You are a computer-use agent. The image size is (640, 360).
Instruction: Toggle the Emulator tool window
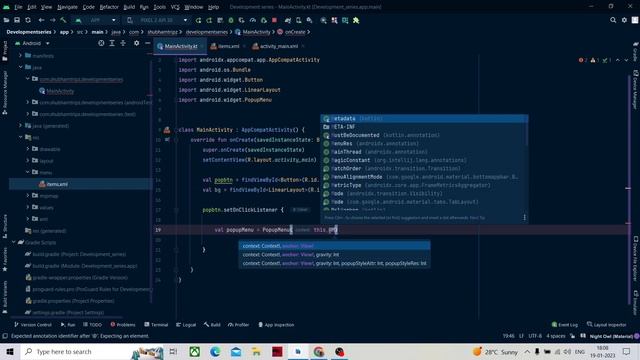[x=636, y=302]
